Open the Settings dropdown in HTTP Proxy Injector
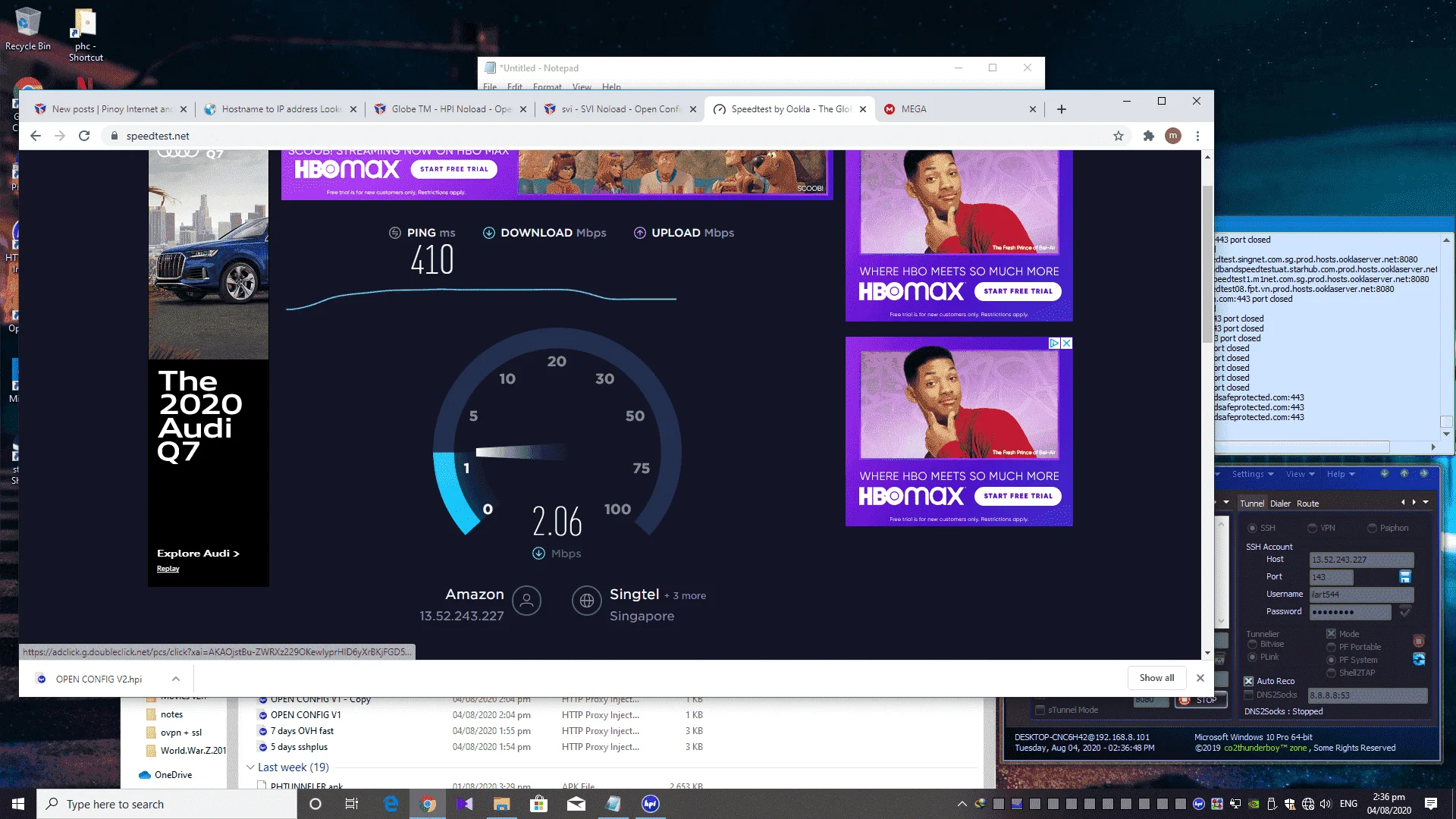 1252,475
